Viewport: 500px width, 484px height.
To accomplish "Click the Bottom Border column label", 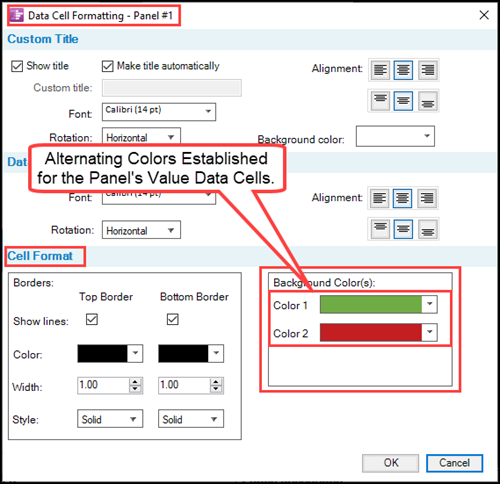I will pos(194,297).
